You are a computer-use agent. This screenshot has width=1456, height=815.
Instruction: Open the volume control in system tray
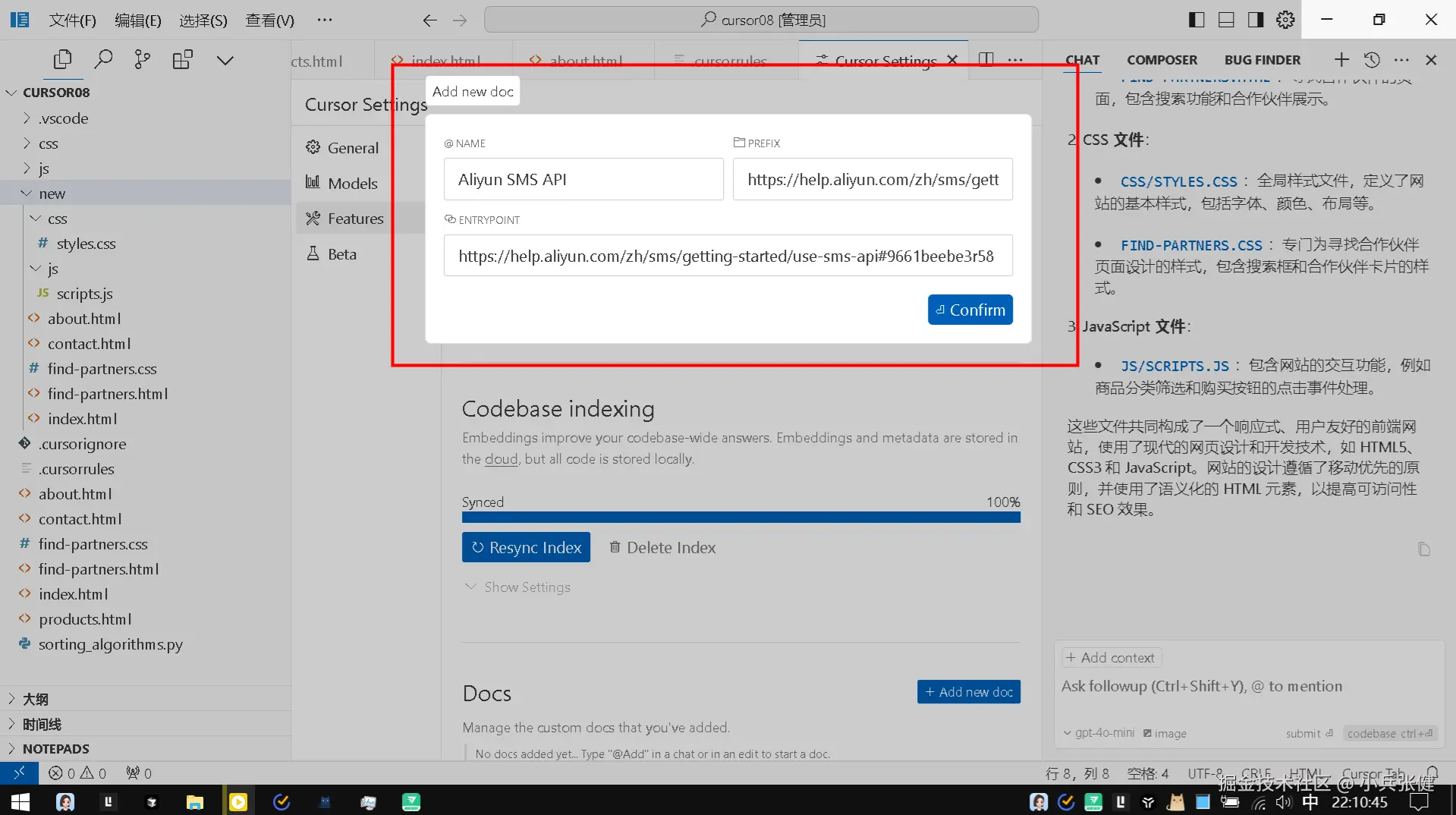coord(1283,802)
